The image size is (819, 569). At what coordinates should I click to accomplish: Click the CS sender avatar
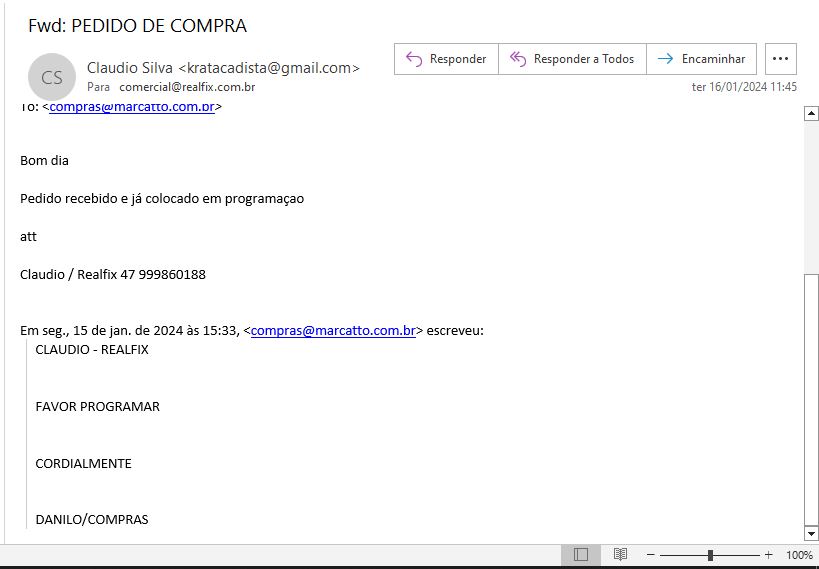pos(52,77)
